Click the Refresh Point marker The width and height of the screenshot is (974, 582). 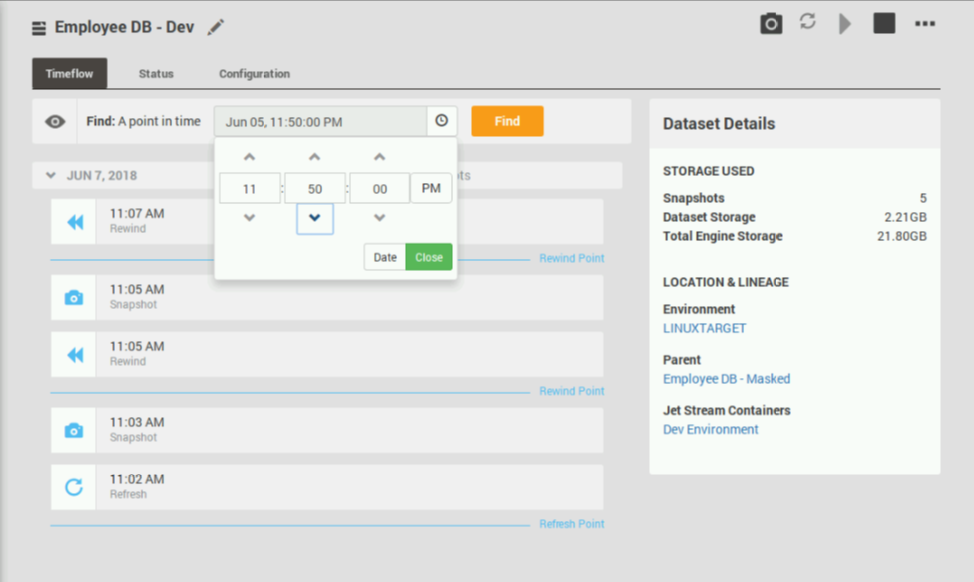[571, 524]
